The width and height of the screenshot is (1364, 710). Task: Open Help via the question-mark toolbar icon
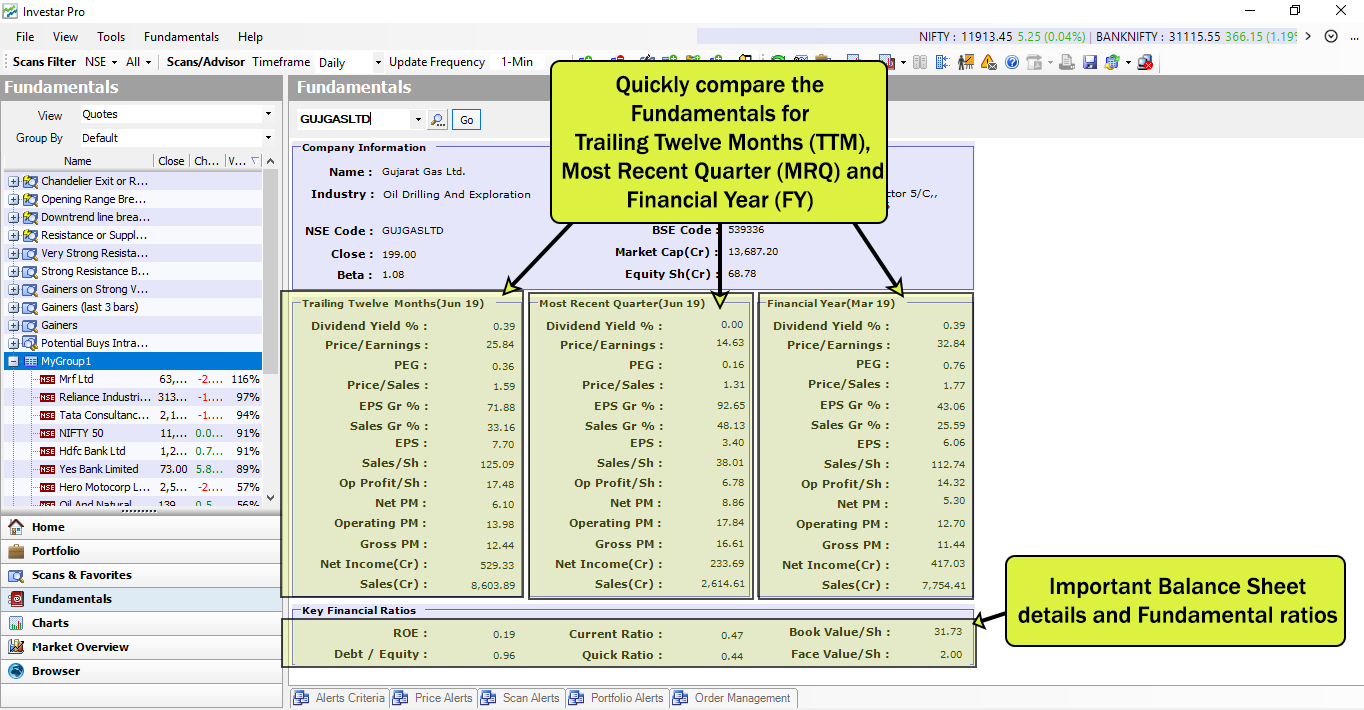[1012, 62]
